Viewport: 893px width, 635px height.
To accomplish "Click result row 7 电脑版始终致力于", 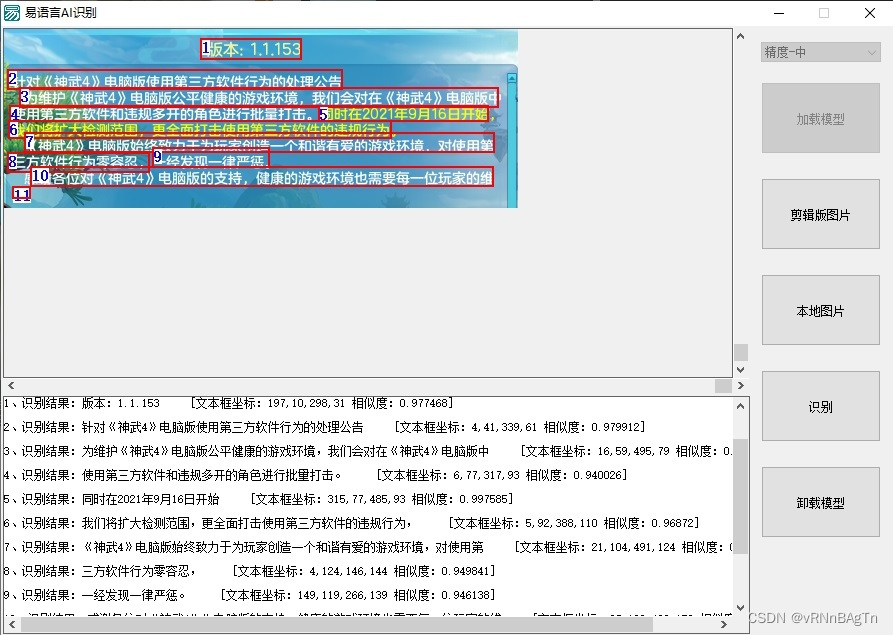I will click(368, 547).
